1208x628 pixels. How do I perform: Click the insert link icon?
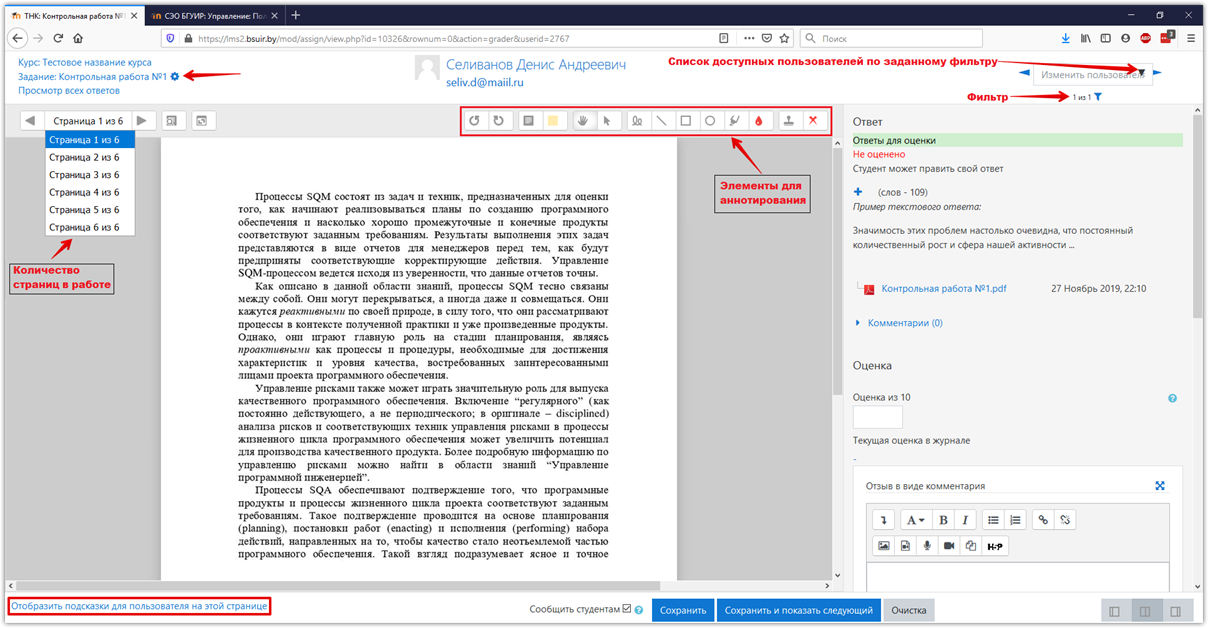coord(1043,520)
